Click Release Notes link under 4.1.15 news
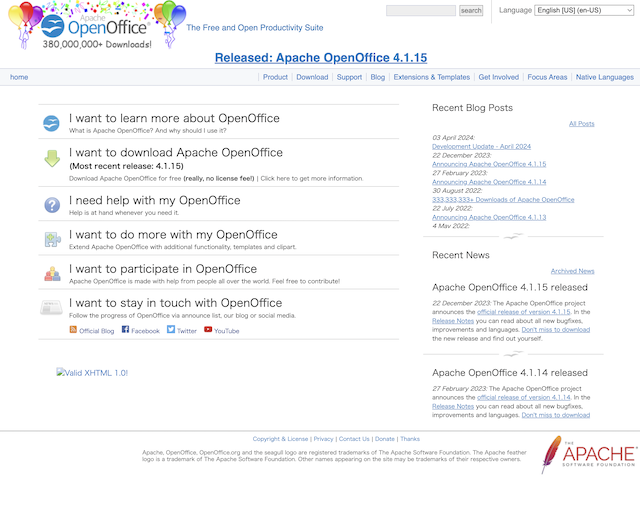 453,321
